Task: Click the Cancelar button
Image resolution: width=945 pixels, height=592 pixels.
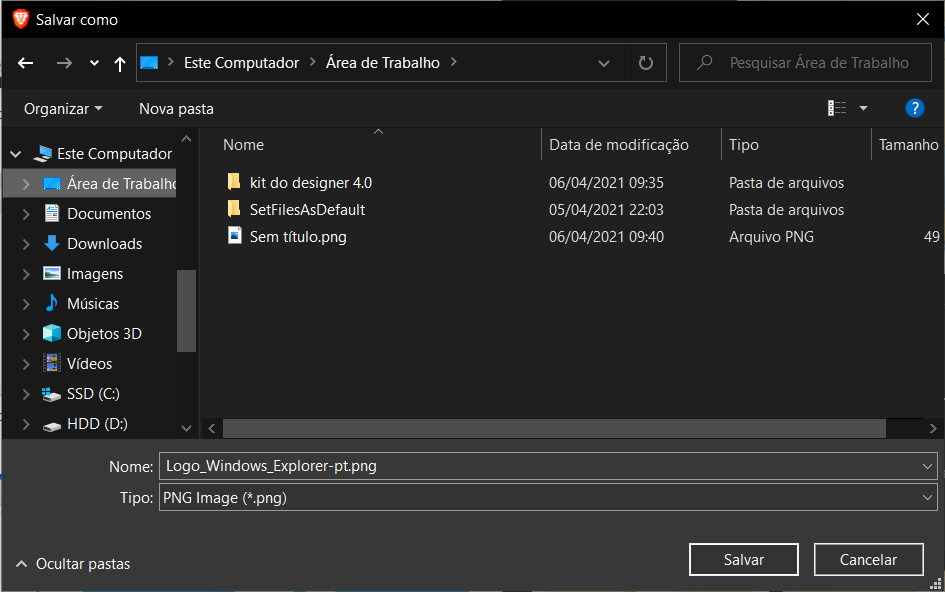Action: pos(868,559)
